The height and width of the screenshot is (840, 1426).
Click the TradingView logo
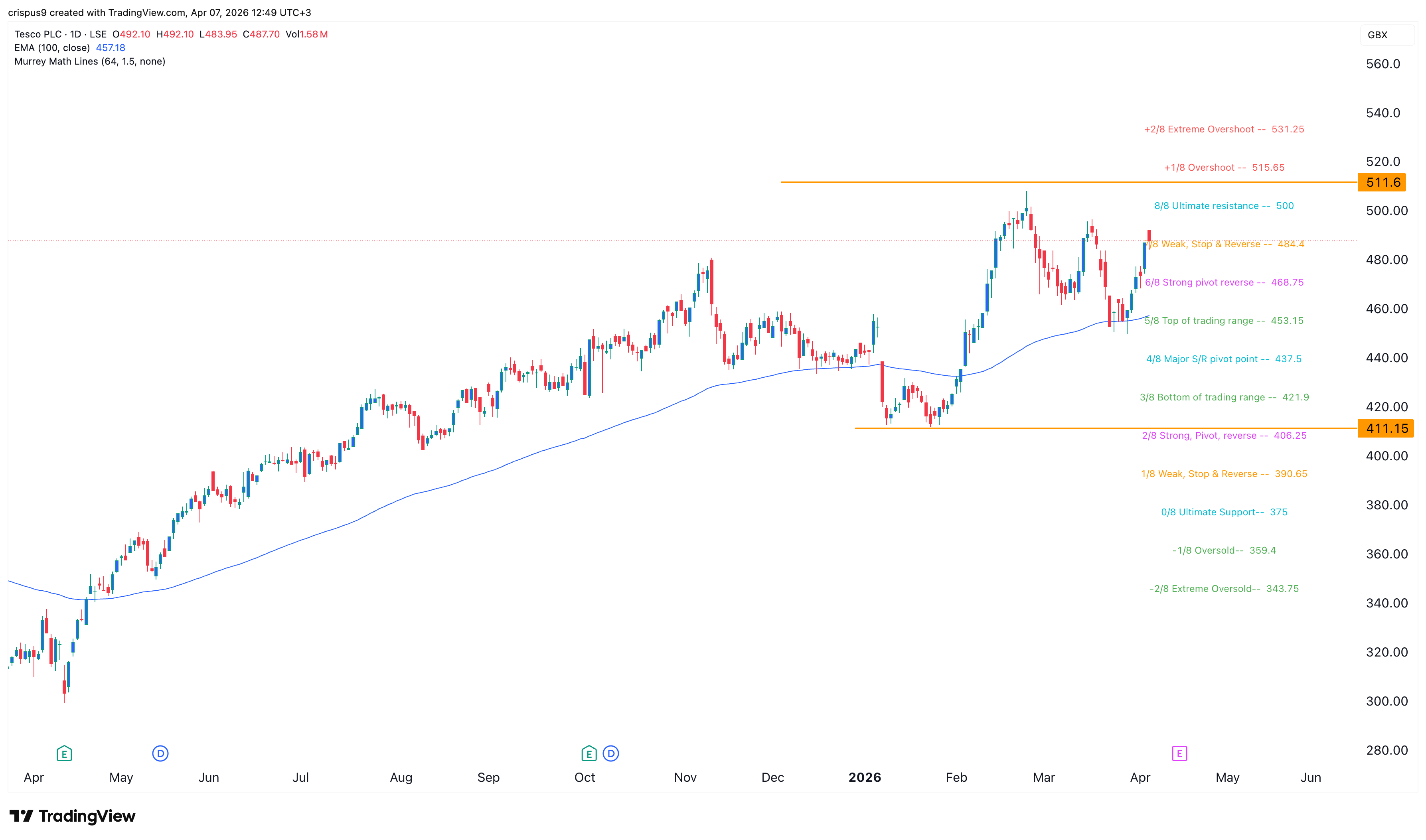(x=73, y=816)
